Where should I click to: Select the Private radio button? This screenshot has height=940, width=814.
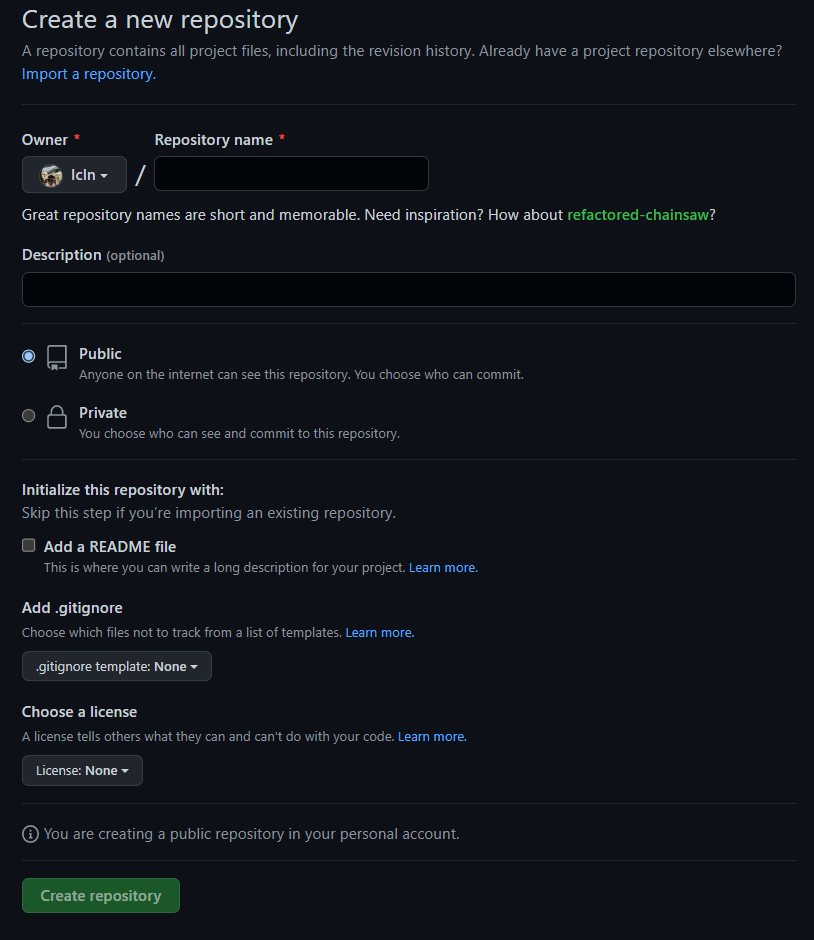28,415
